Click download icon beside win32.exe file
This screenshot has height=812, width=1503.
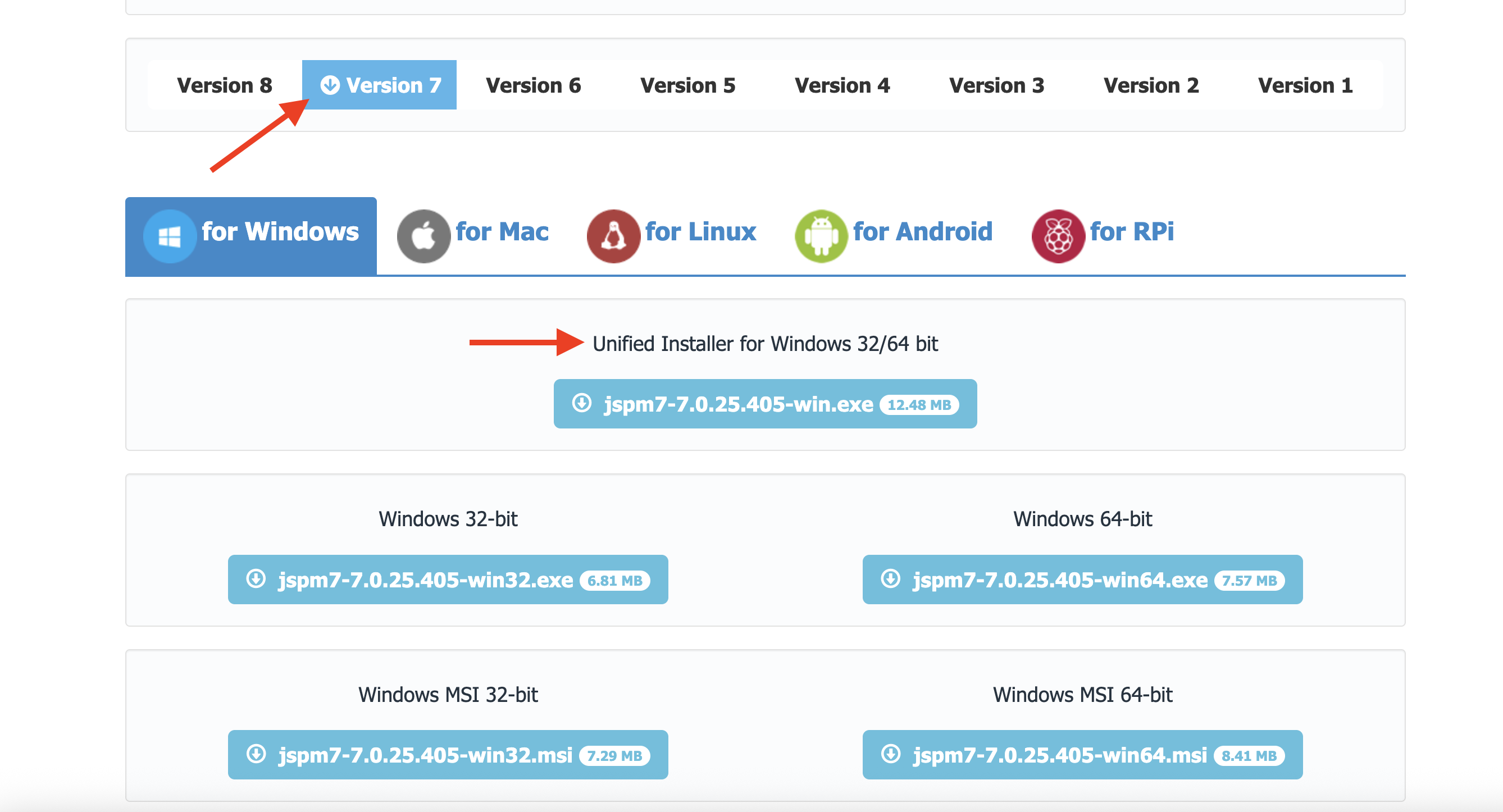coord(256,578)
